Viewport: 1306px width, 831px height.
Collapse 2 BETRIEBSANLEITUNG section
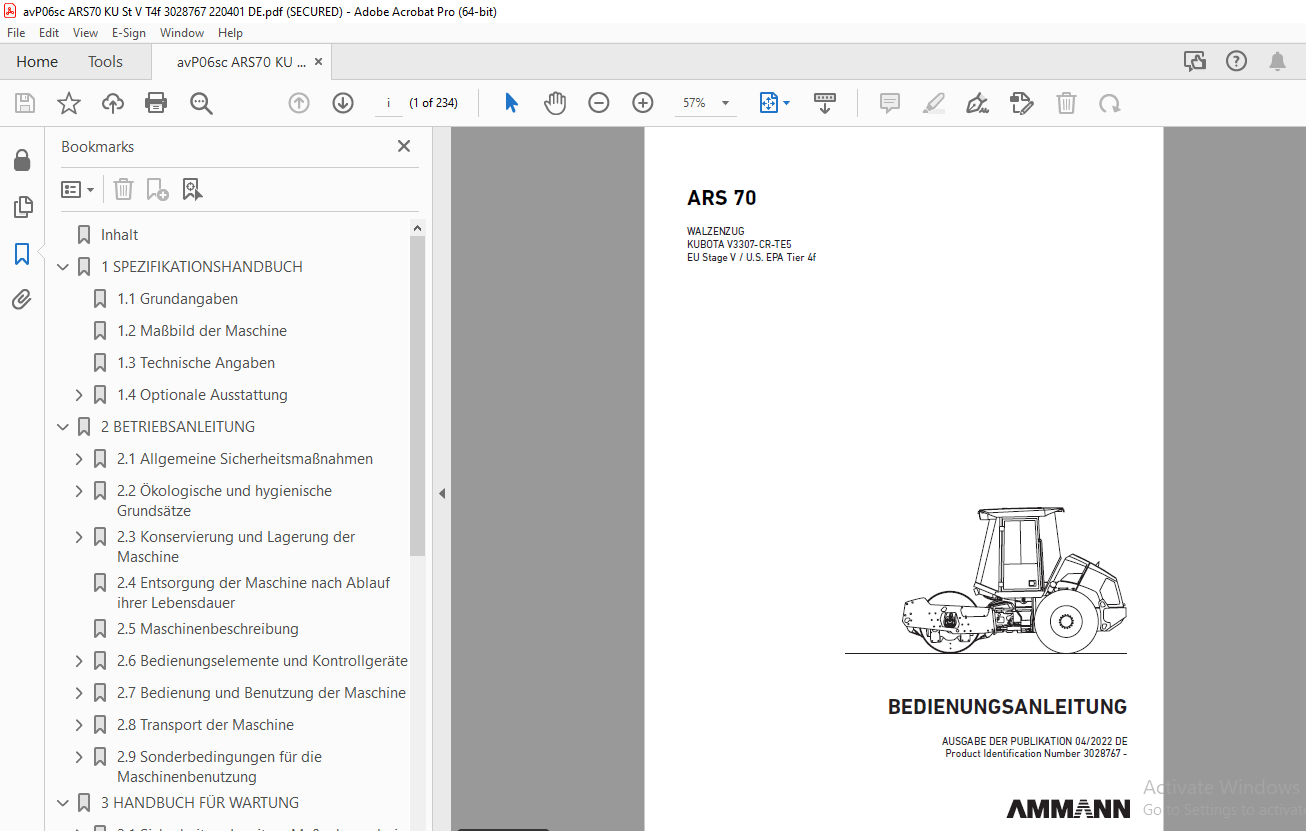point(63,427)
